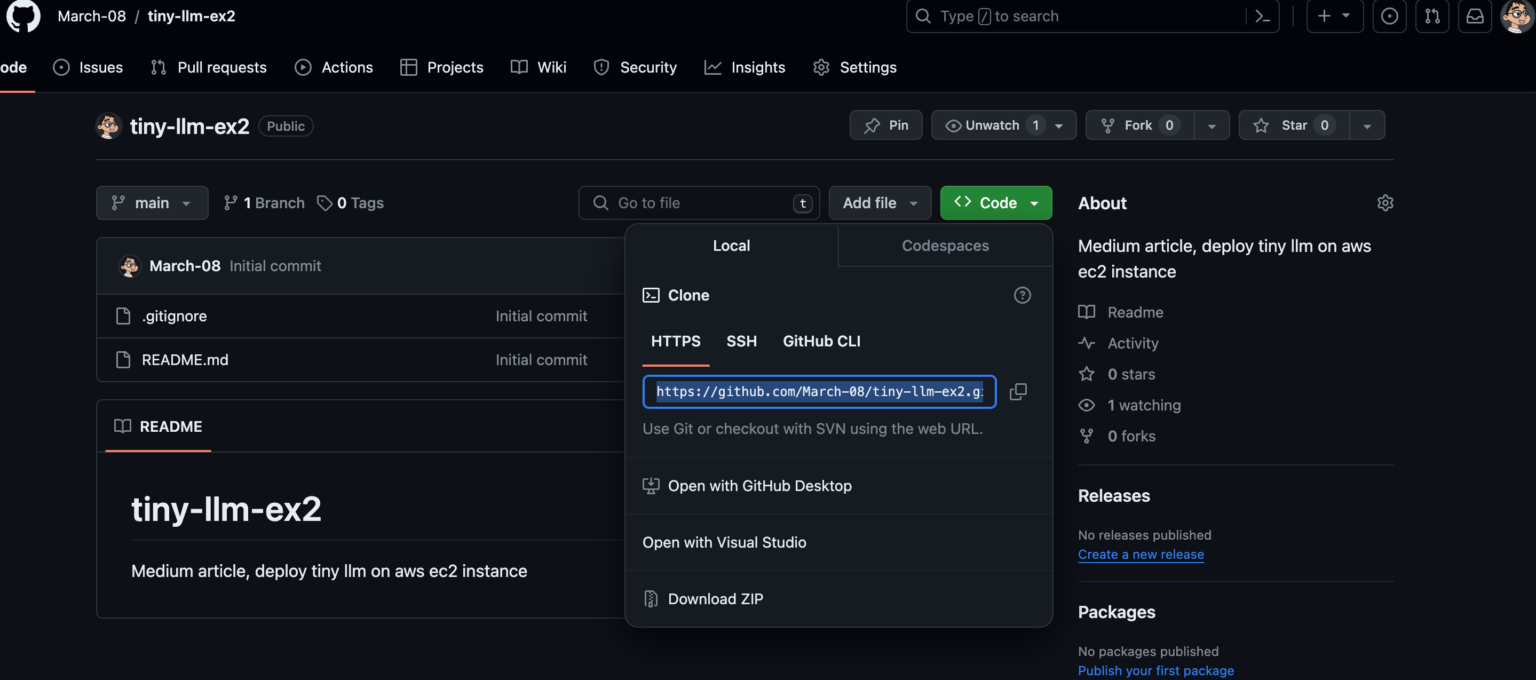Screen dimensions: 1536x680
Task: Select the Local tab in clone panel
Action: click(731, 246)
